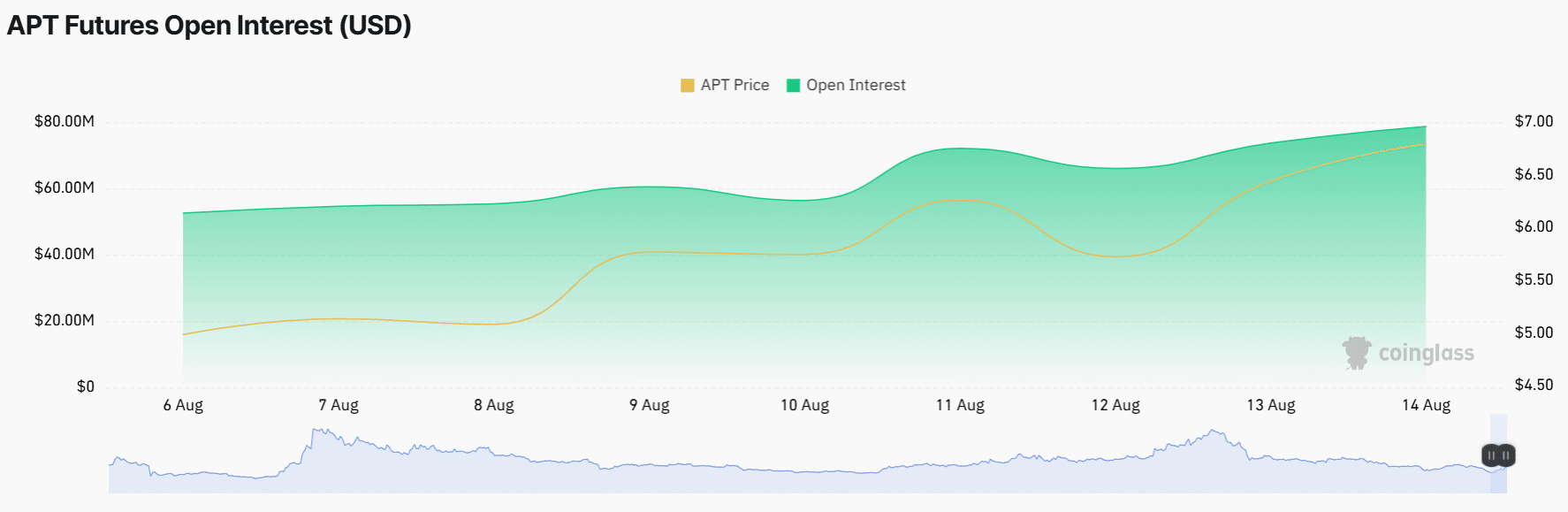
Task: Click the $40.00M left axis label
Action: click(65, 254)
